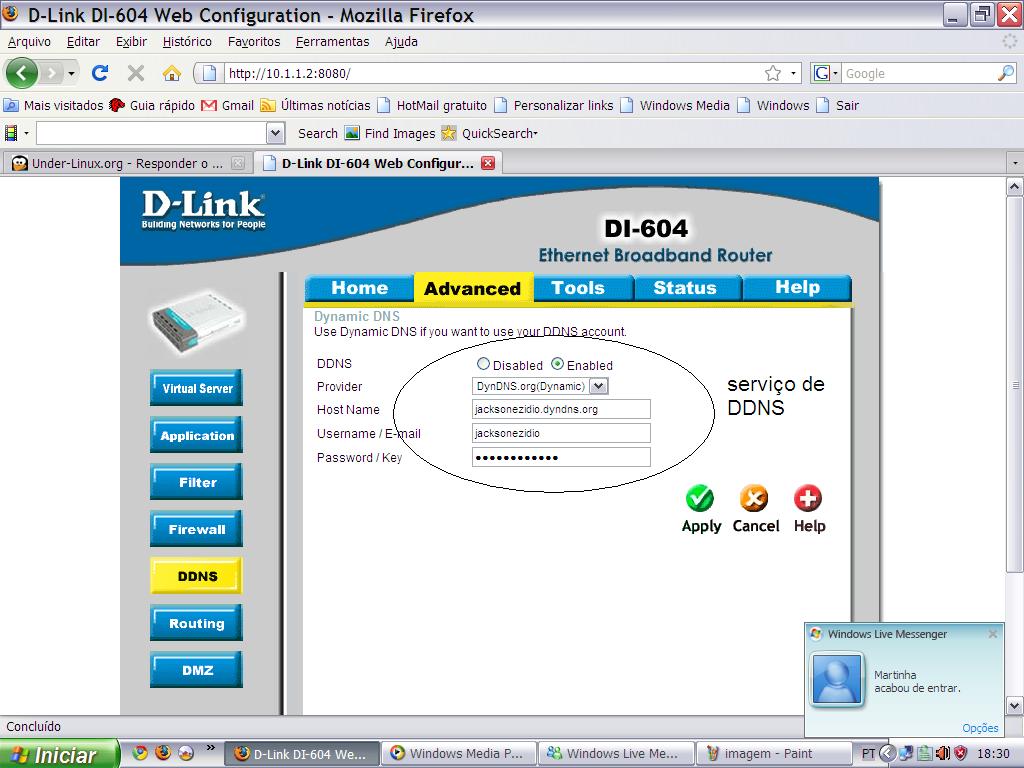Open the Ajuda menu
The height and width of the screenshot is (768, 1024).
(x=401, y=42)
